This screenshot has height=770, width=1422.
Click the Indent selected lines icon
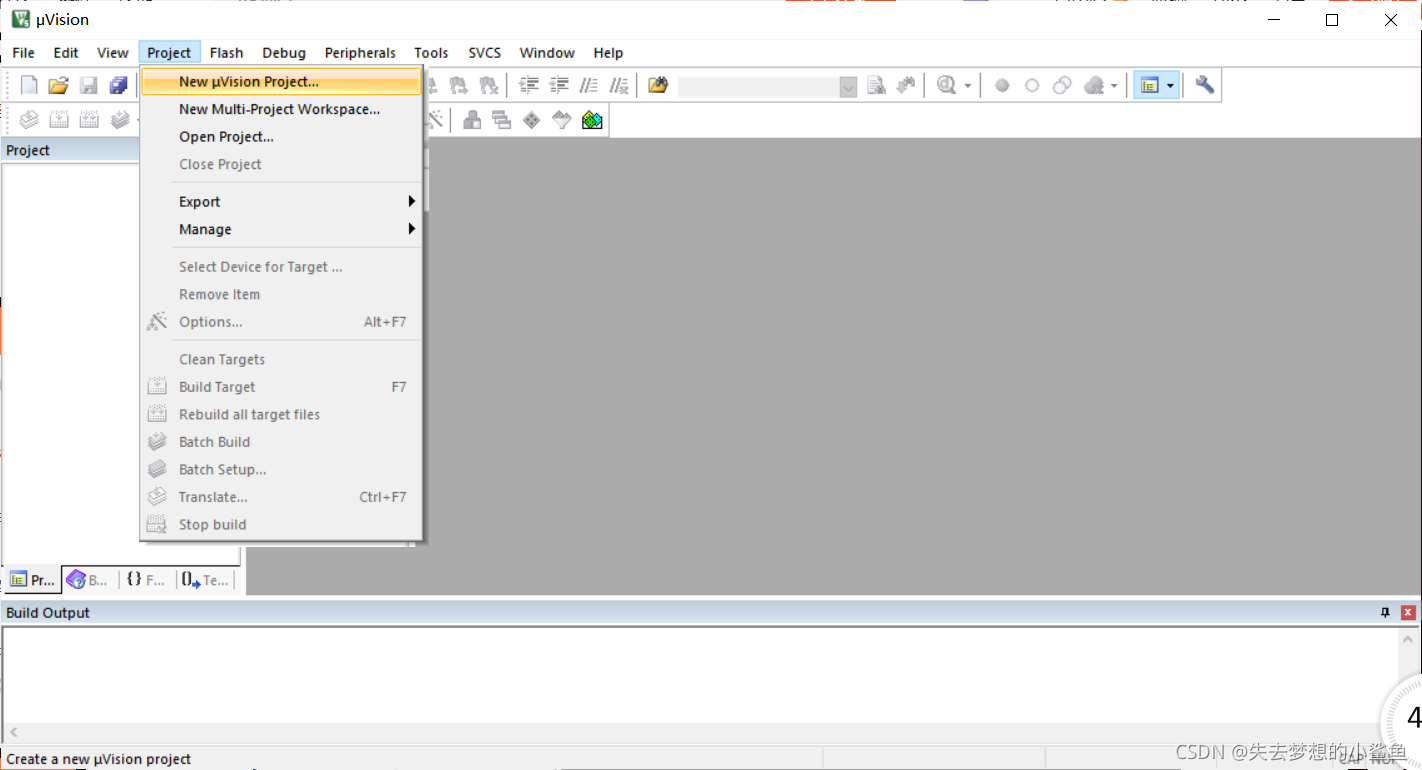tap(529, 86)
